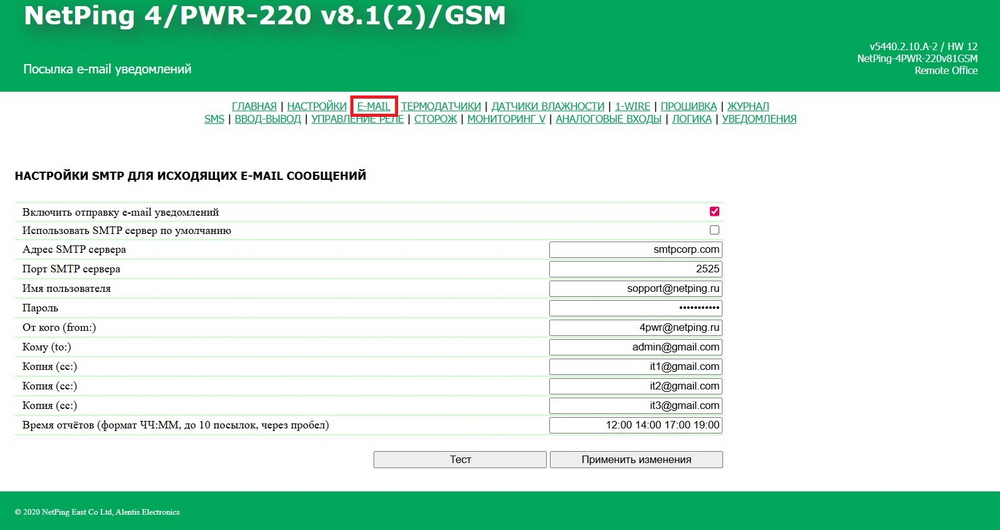The image size is (1000, 530).
Task: Go to the 1-WIRE page
Action: pyautogui.click(x=632, y=106)
